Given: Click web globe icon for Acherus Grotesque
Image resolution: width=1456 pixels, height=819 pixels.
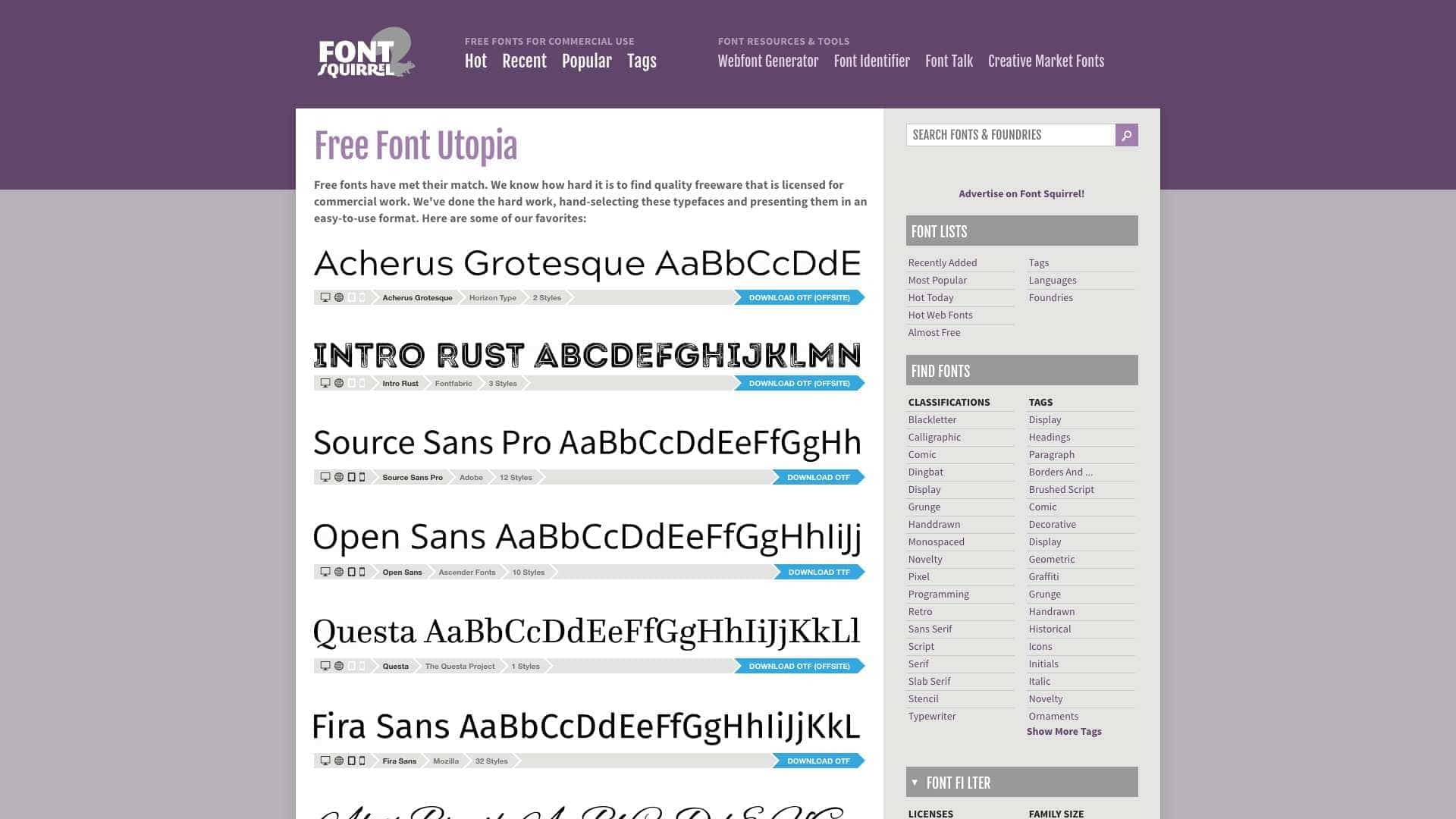Looking at the screenshot, I should pos(339,297).
